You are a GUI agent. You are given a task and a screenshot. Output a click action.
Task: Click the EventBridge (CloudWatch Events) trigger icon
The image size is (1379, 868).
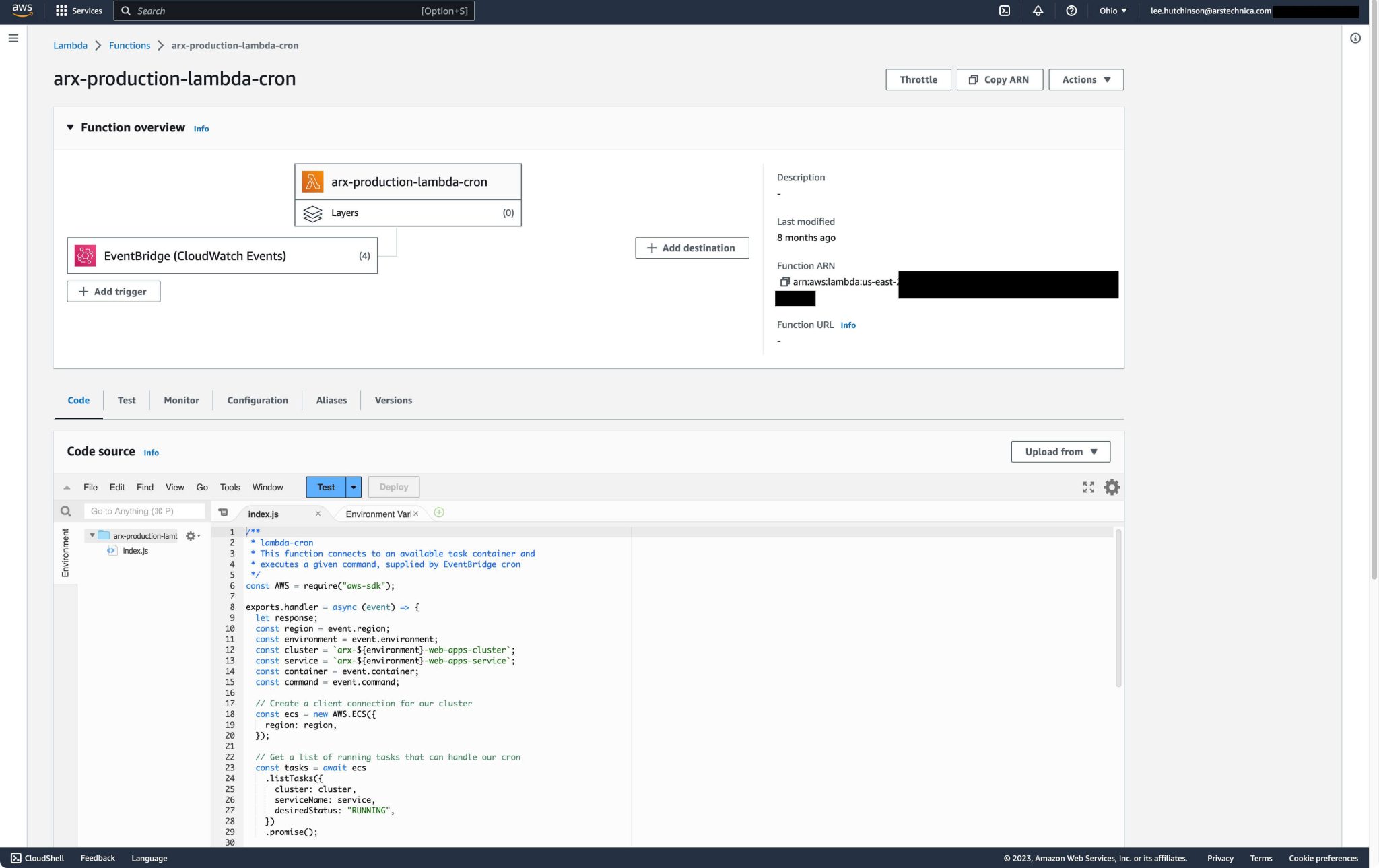(x=86, y=255)
